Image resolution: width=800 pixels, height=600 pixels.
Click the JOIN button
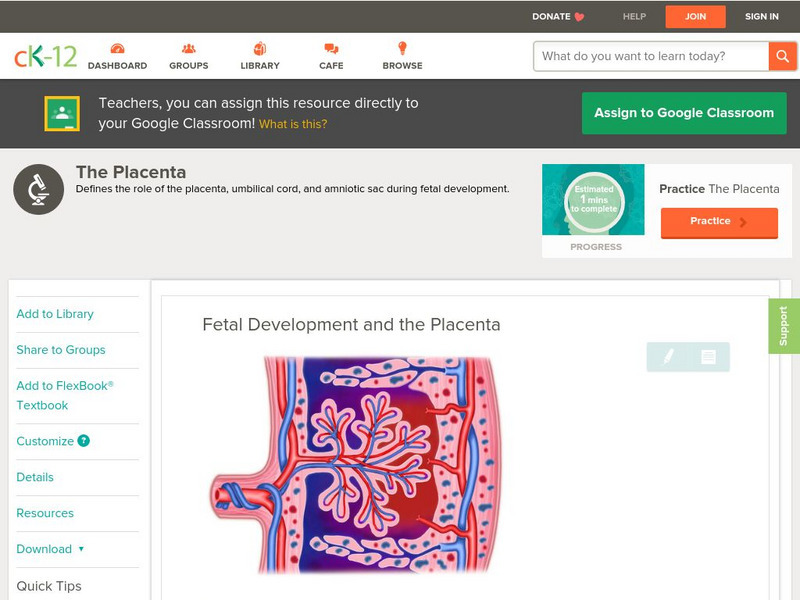[x=695, y=16]
